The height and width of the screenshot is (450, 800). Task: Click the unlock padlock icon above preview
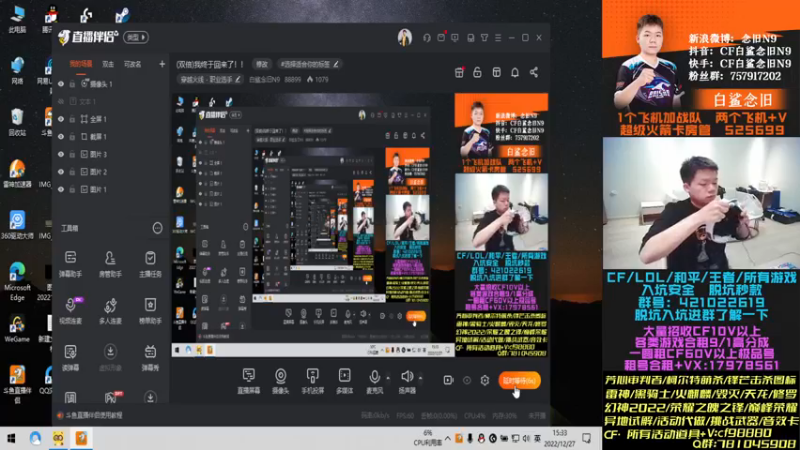pos(477,72)
